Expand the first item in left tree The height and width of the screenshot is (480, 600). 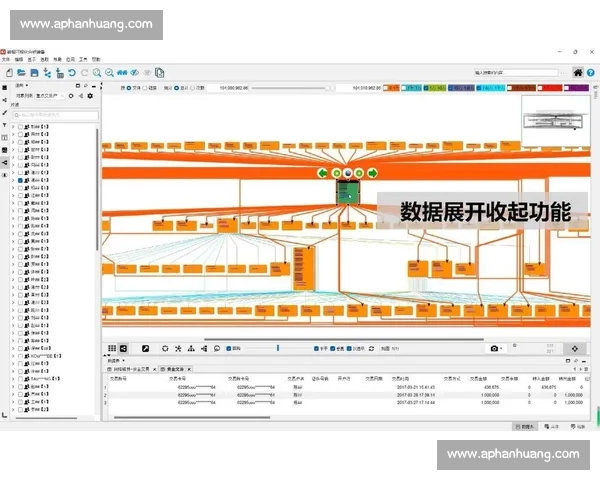tap(13, 128)
